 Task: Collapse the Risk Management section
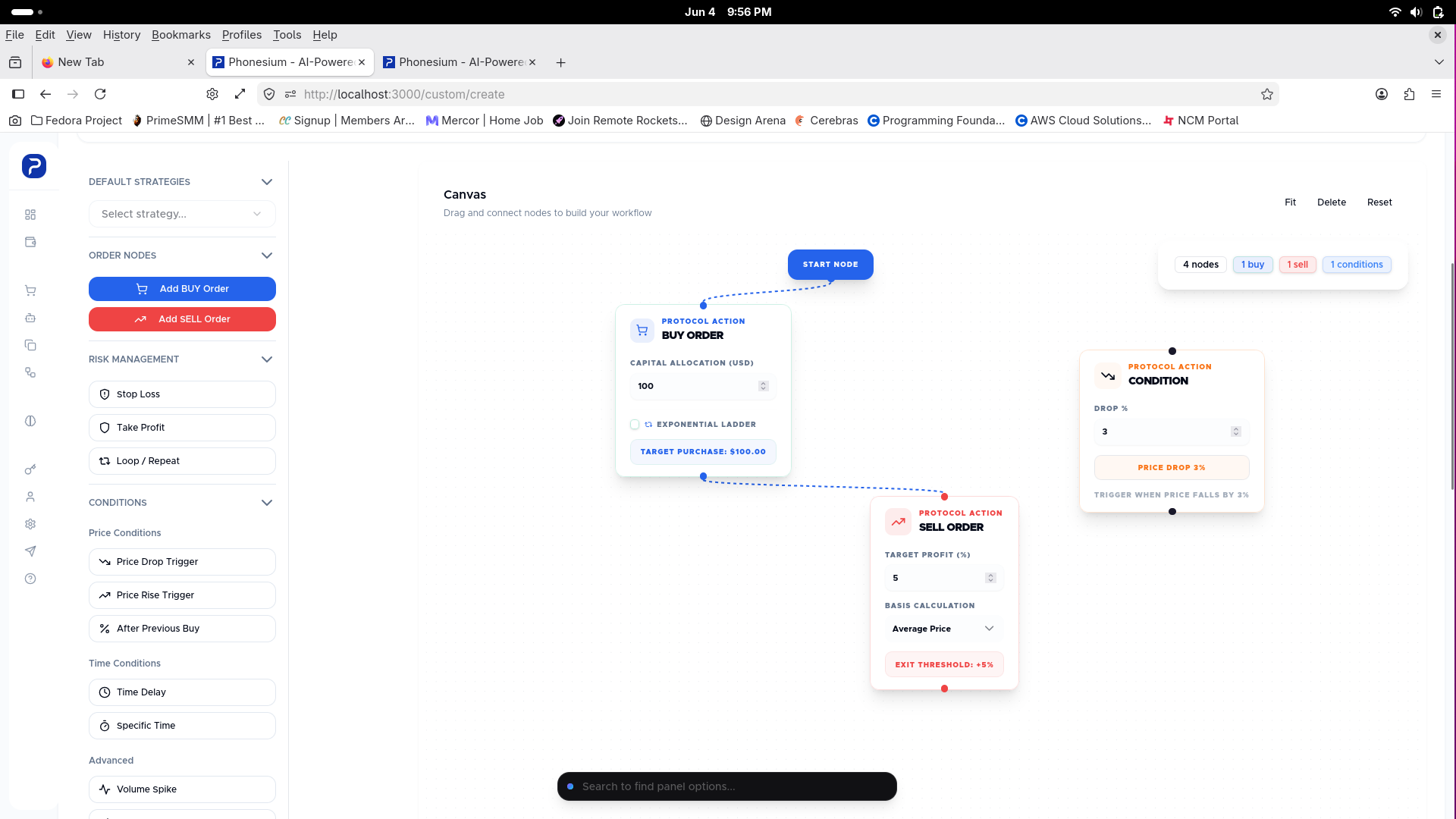coord(266,359)
